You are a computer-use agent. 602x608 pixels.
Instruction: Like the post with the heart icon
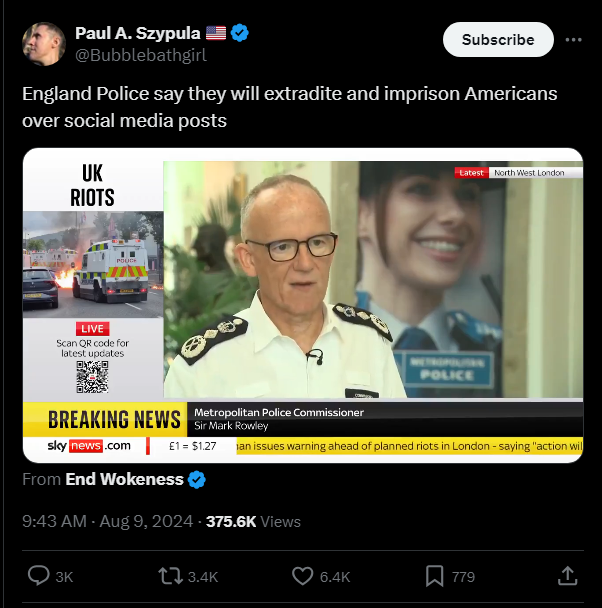[x=302, y=576]
